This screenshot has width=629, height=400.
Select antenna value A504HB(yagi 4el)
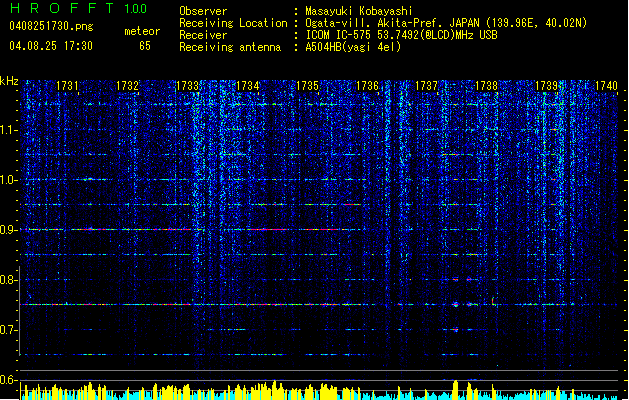(353, 47)
